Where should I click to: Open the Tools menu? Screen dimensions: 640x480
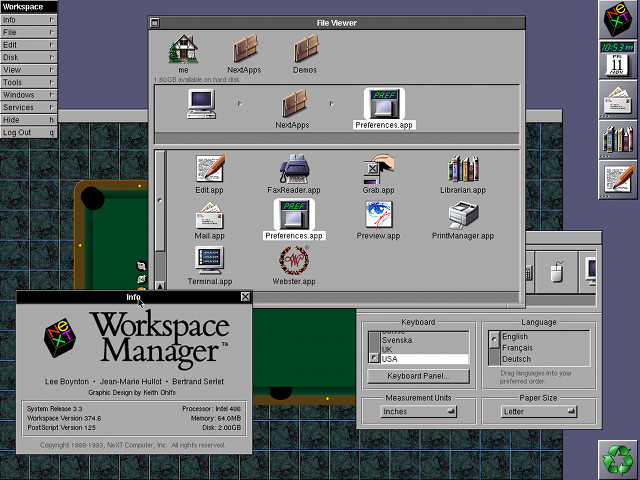[x=29, y=82]
